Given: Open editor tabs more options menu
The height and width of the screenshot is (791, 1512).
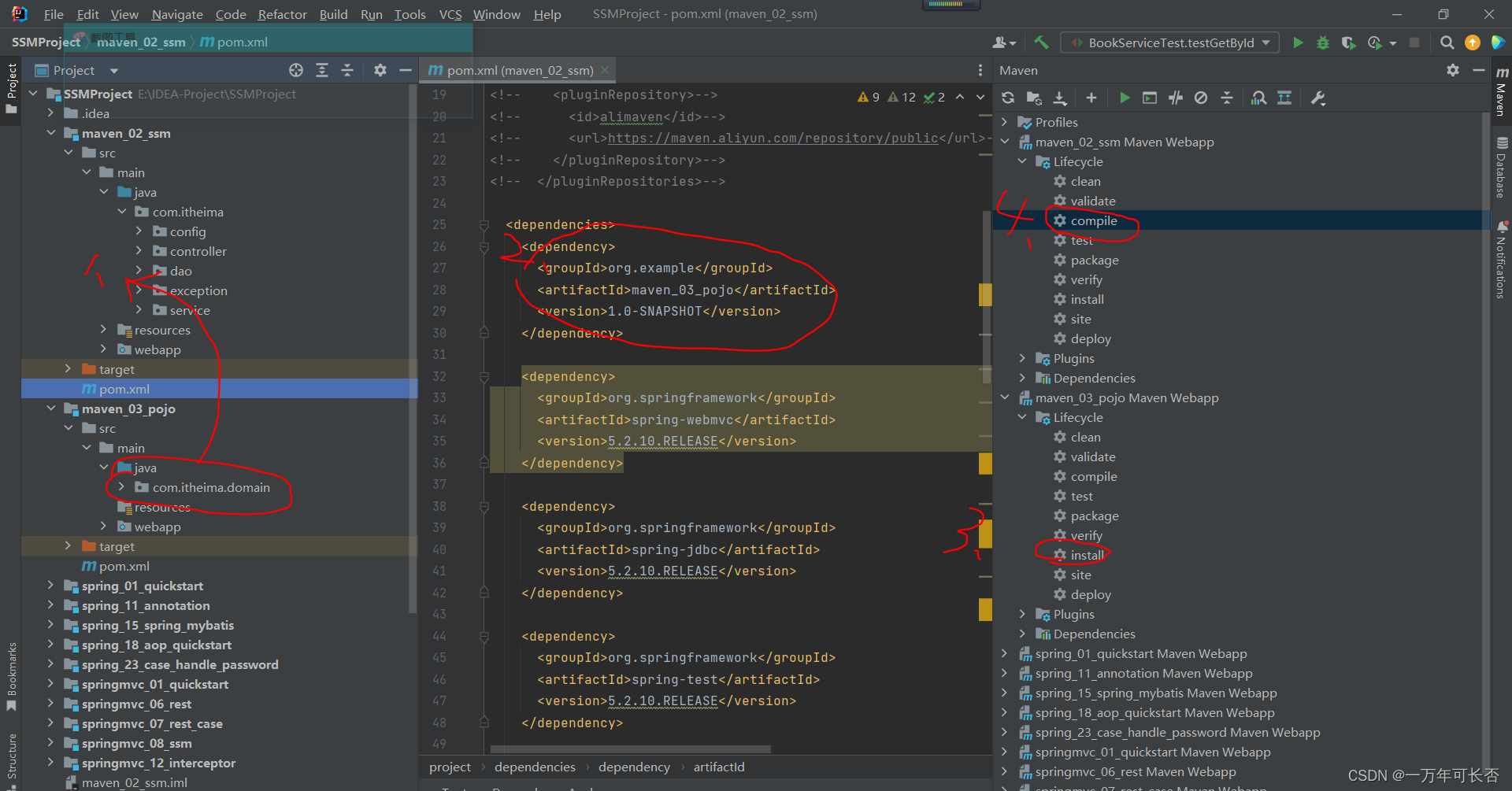Looking at the screenshot, I should pos(980,70).
